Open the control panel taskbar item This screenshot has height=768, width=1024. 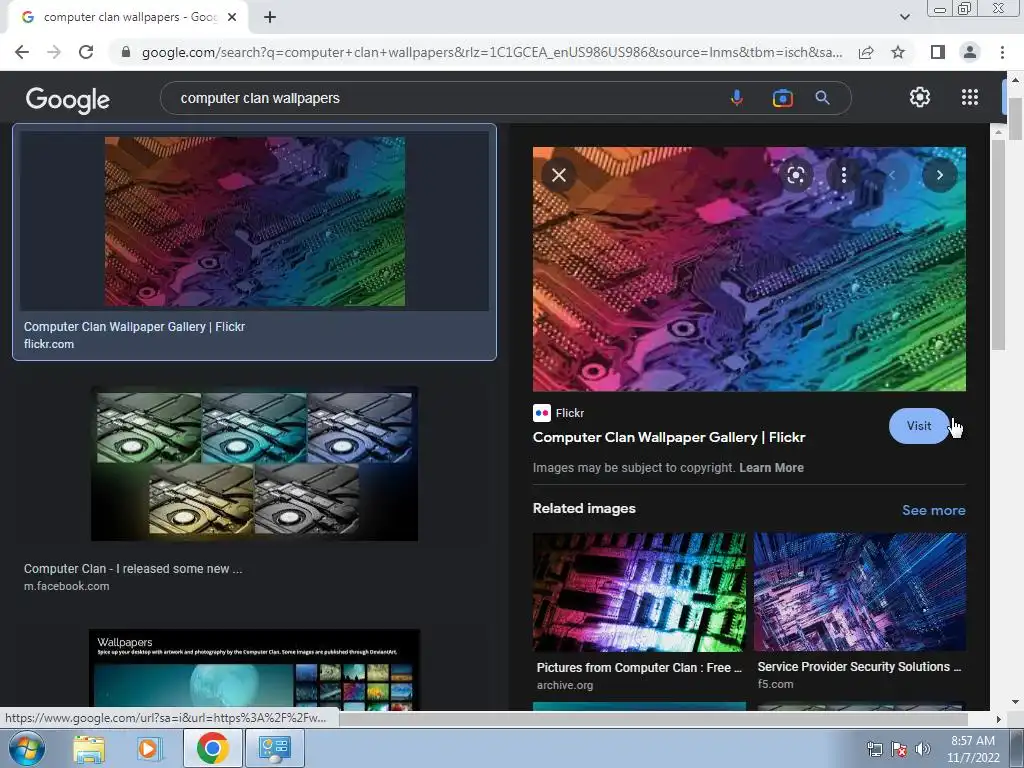[274, 748]
